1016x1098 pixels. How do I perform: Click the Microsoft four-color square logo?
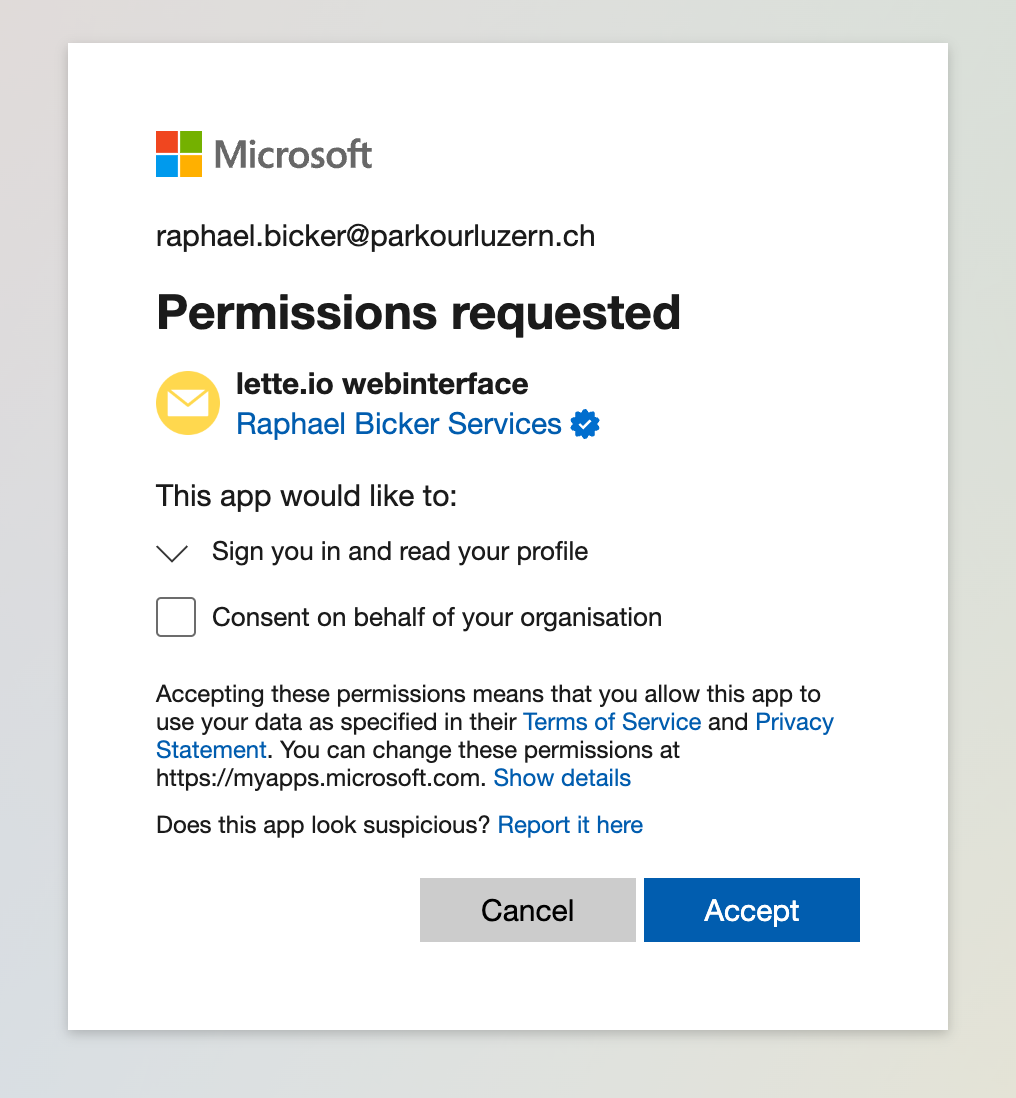pos(179,154)
